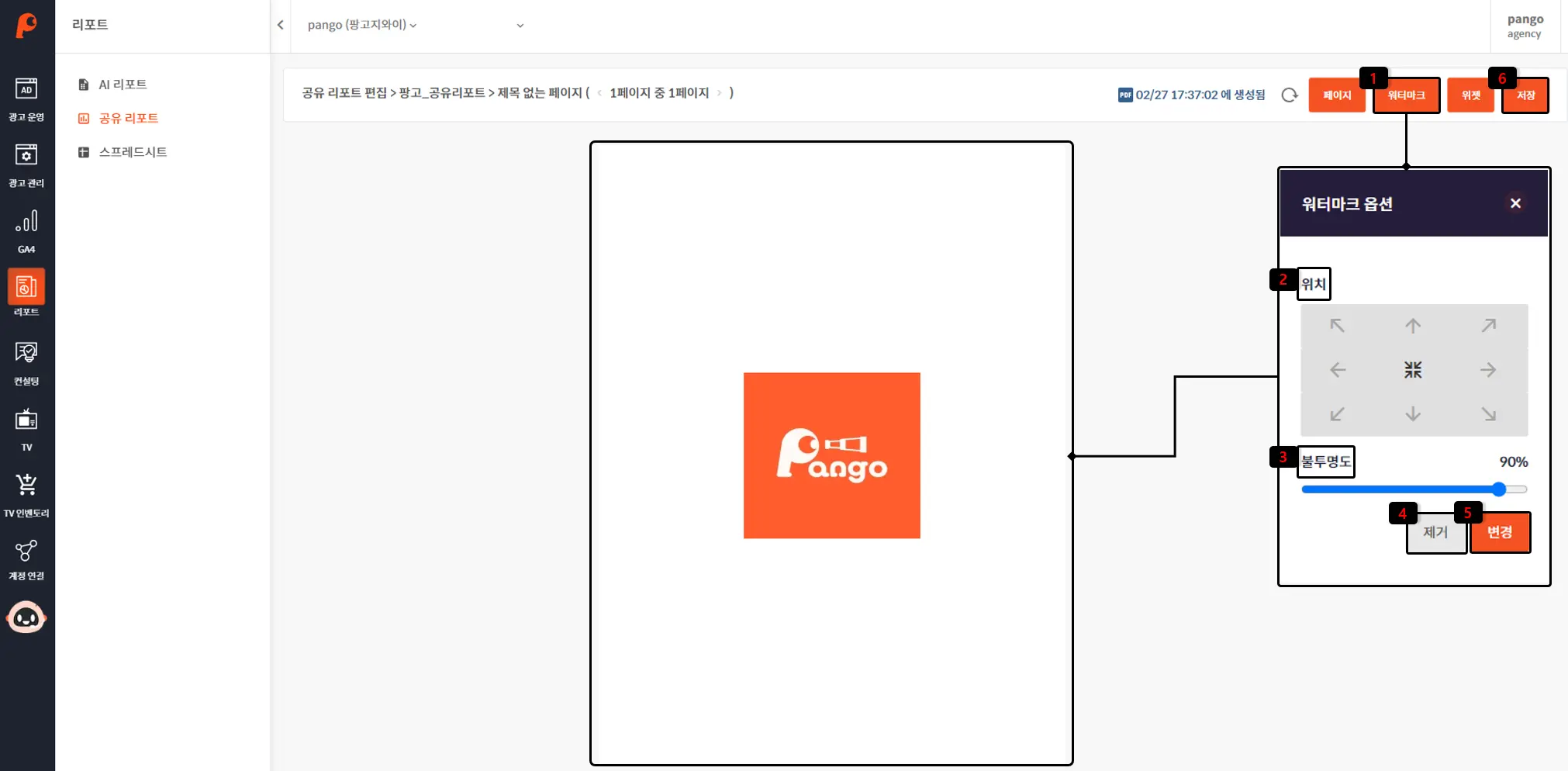1568x771 pixels.
Task: Expand the pango account dropdown
Action: pyautogui.click(x=362, y=25)
